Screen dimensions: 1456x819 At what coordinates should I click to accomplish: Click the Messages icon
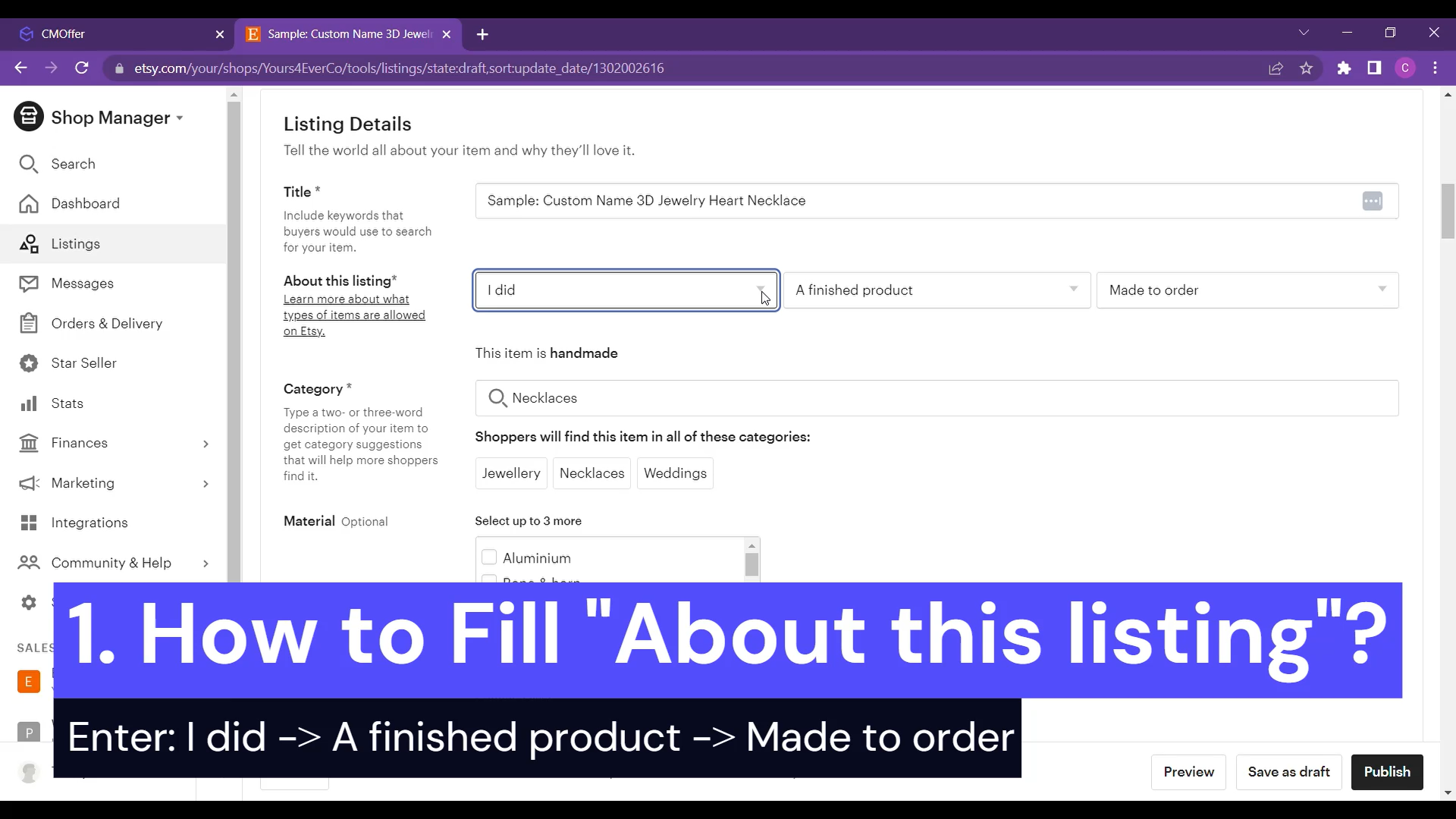click(27, 283)
